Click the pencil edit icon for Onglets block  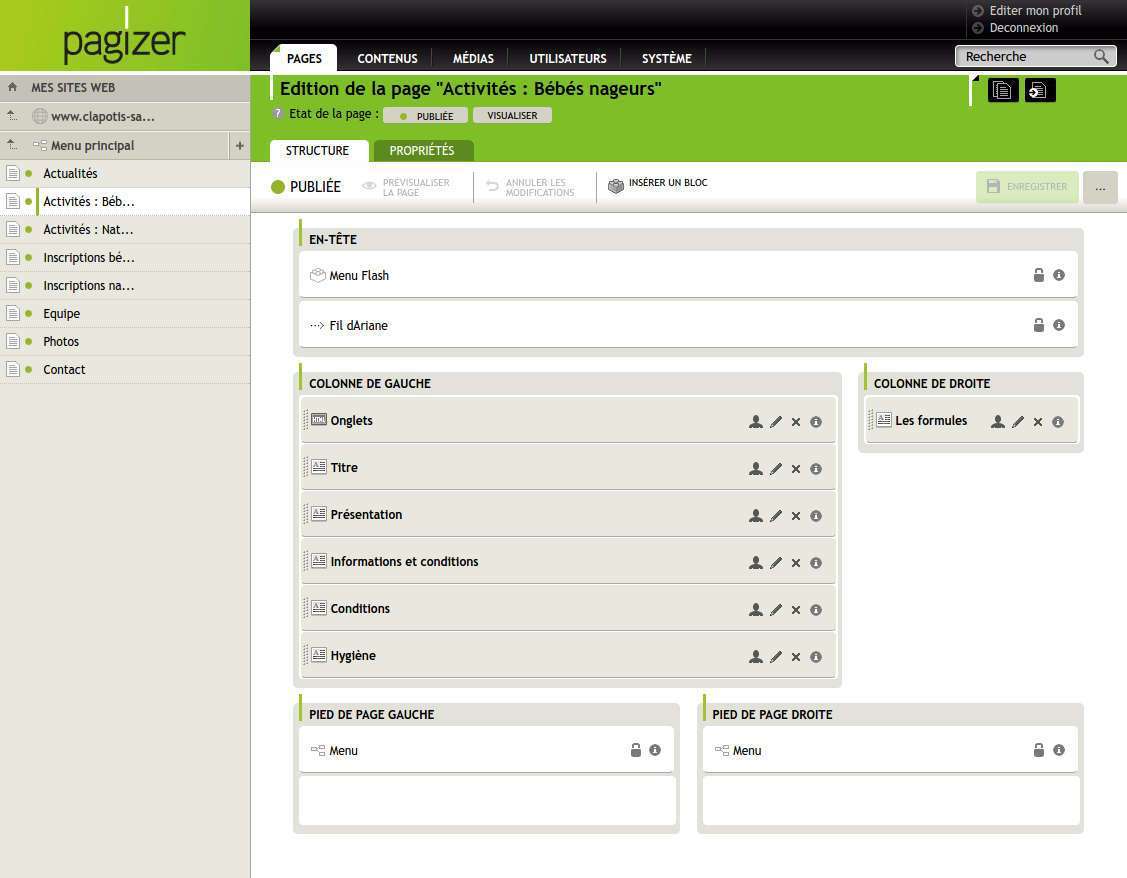tap(776, 422)
